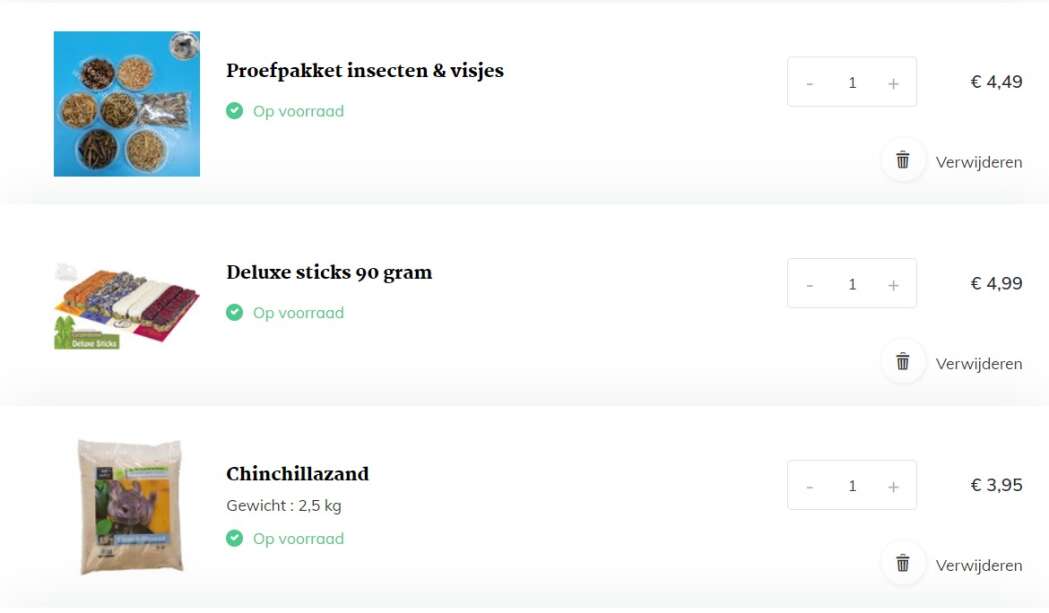Screen dimensions: 1049x613
Task: Click trash icon for Chinchillazand
Action: 902,563
